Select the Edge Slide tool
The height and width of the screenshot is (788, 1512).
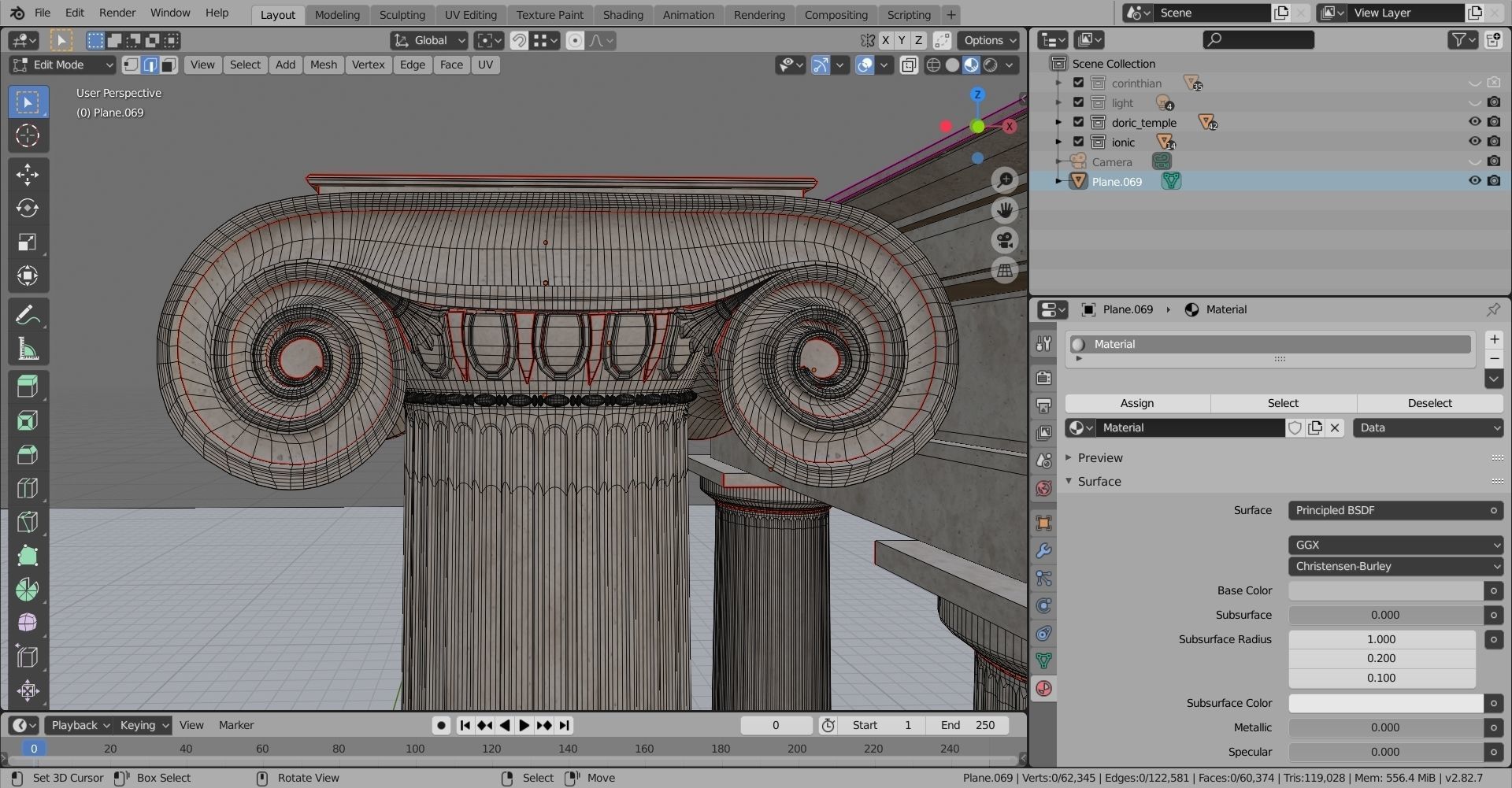point(28,657)
